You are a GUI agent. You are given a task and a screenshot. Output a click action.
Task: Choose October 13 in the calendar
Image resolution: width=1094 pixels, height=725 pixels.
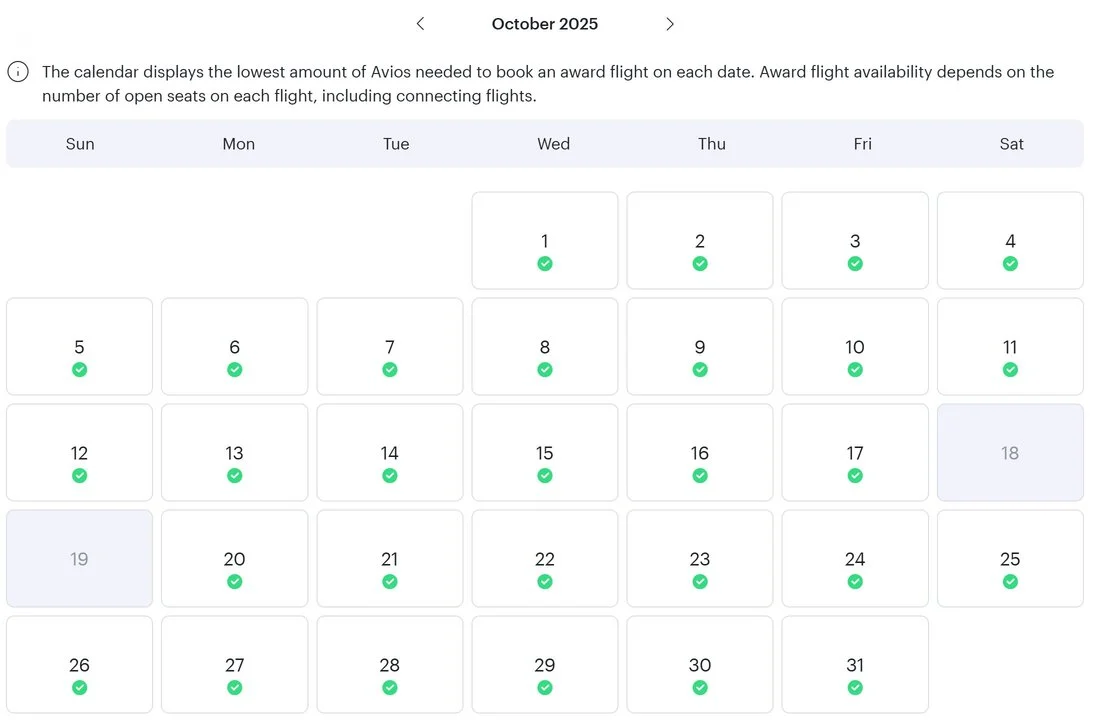pos(234,453)
